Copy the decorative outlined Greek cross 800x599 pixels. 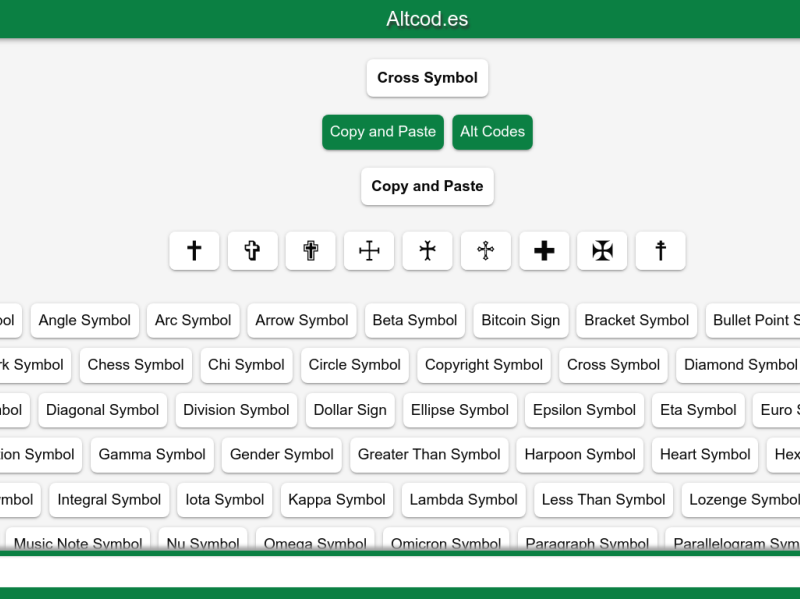point(484,251)
